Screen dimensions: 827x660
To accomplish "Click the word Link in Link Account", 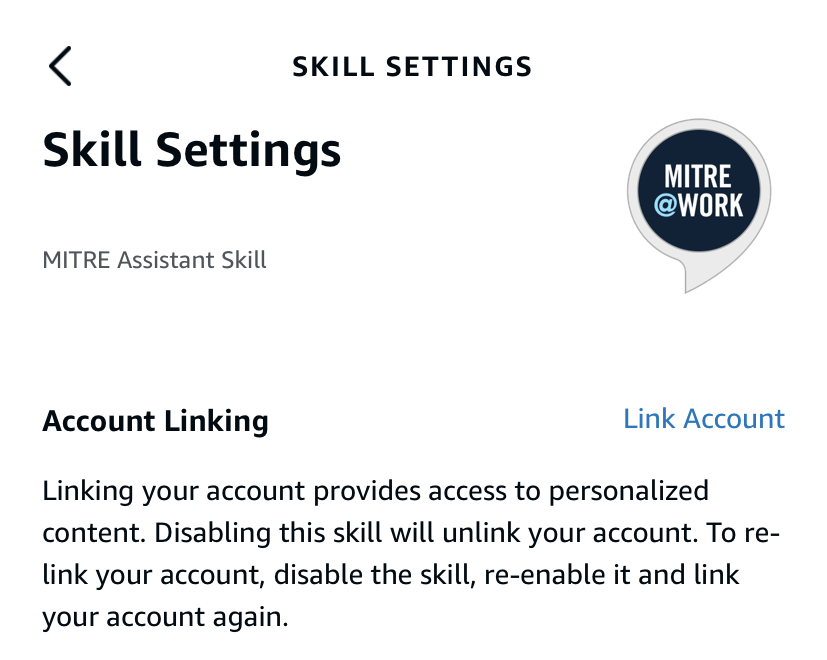I will pos(648,419).
